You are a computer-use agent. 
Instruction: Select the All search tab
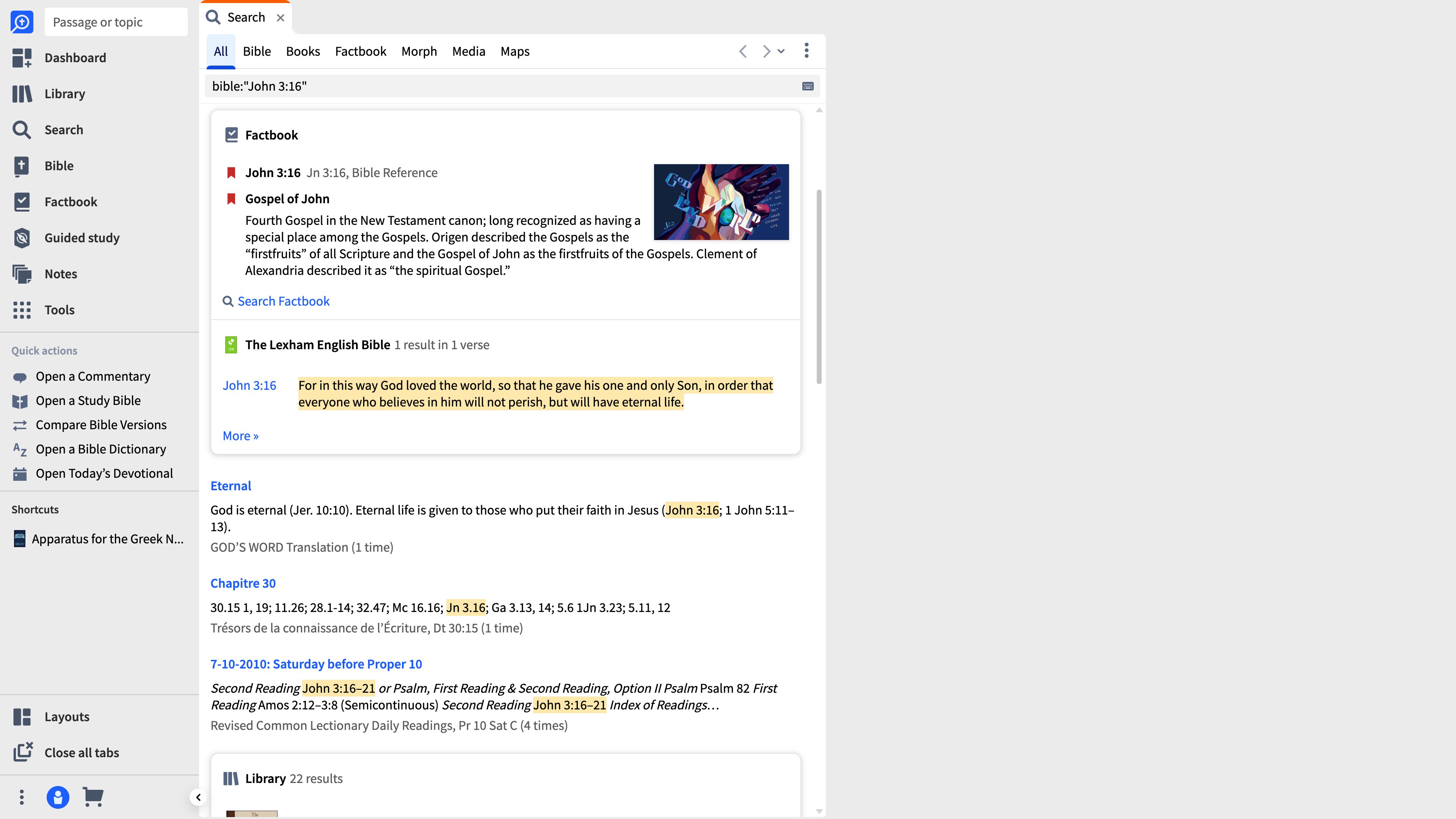tap(220, 52)
